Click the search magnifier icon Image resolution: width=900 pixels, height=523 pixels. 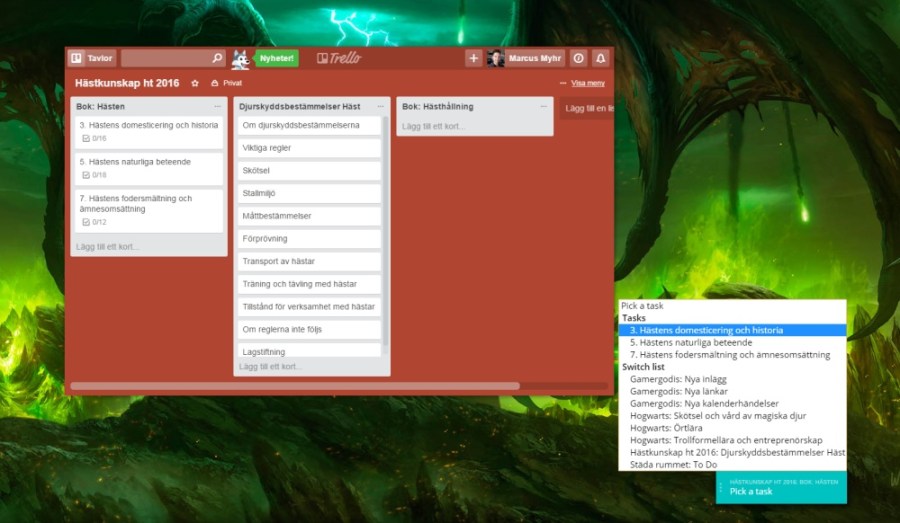[217, 58]
